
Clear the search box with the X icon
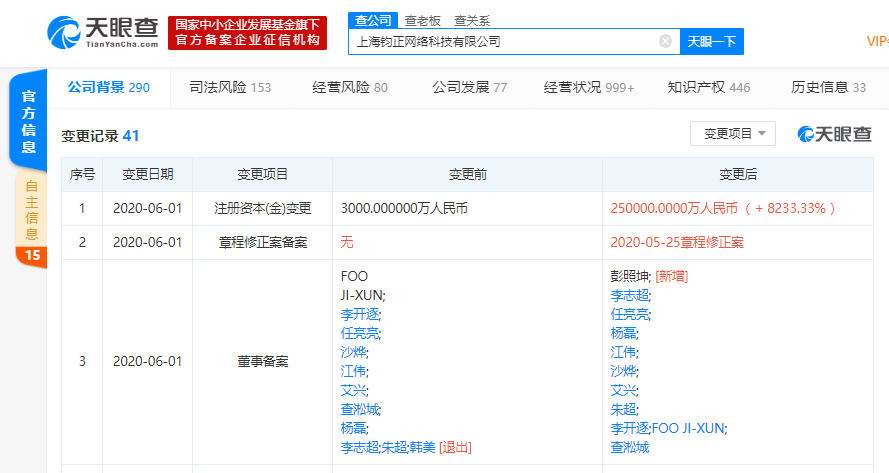point(666,41)
